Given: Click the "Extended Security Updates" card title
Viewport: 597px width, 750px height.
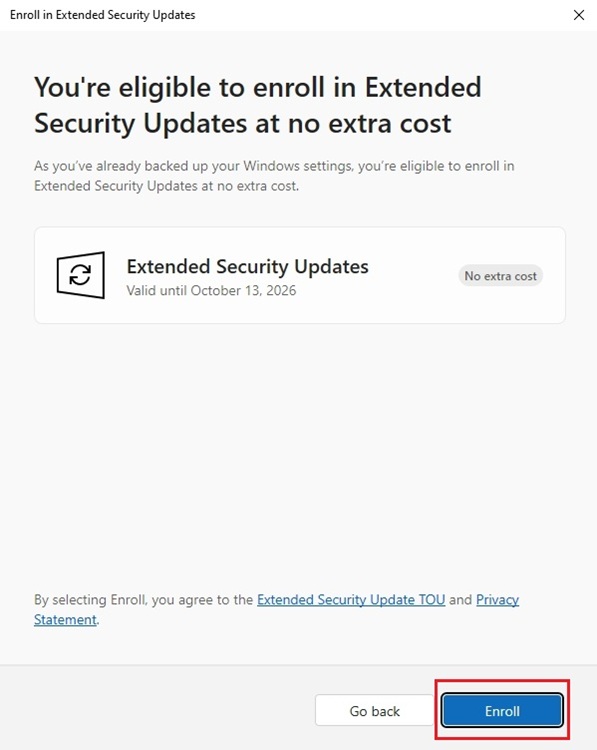Looking at the screenshot, I should point(247,266).
